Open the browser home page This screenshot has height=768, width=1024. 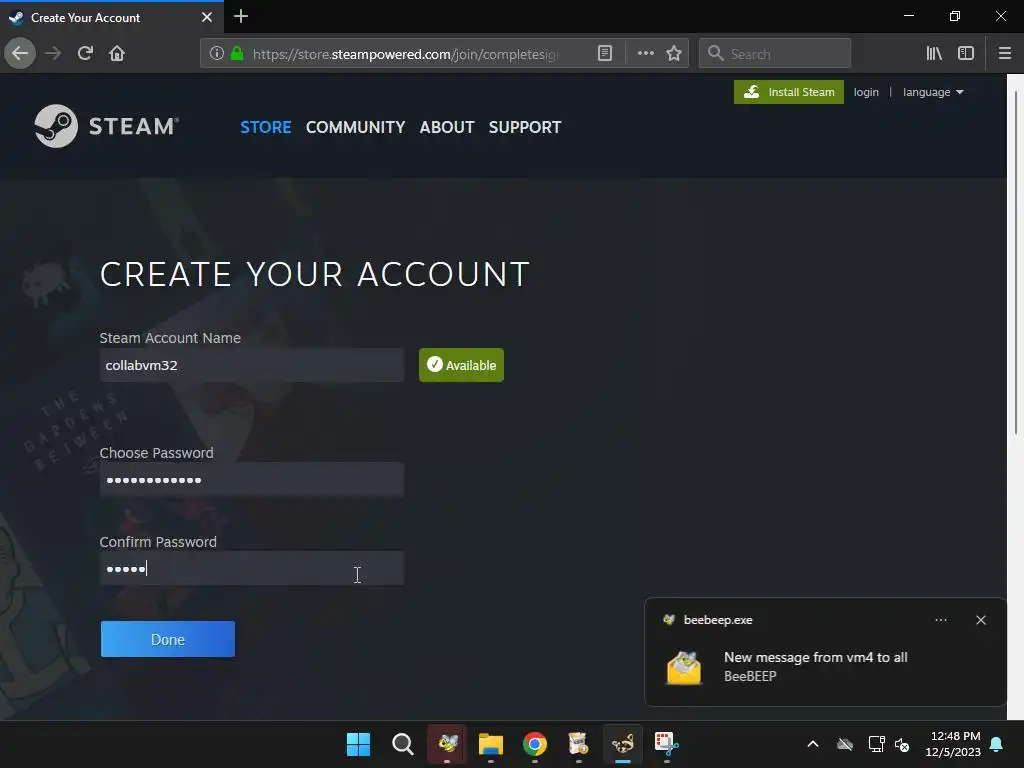pyautogui.click(x=117, y=53)
